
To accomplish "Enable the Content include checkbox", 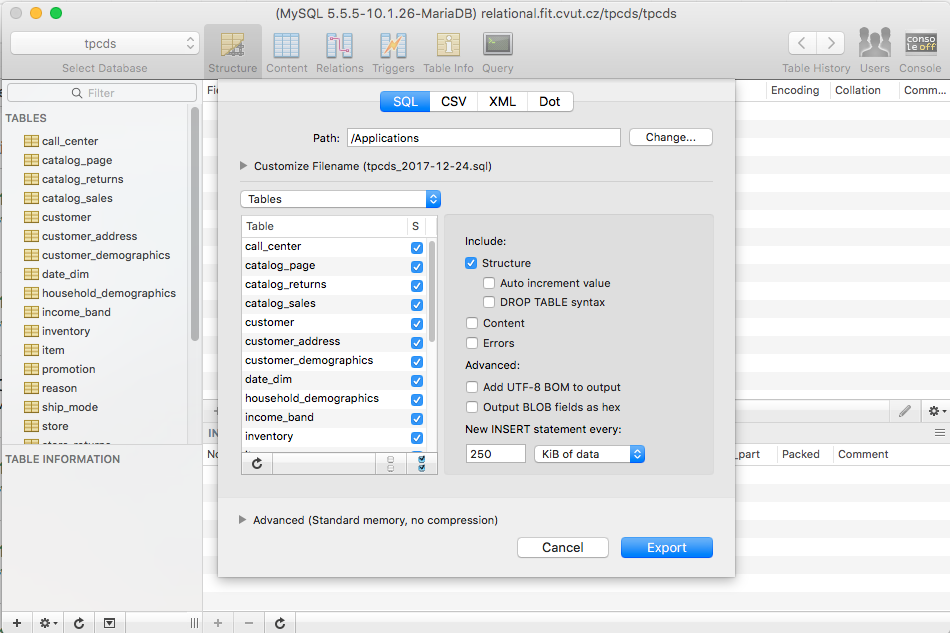I will point(472,323).
